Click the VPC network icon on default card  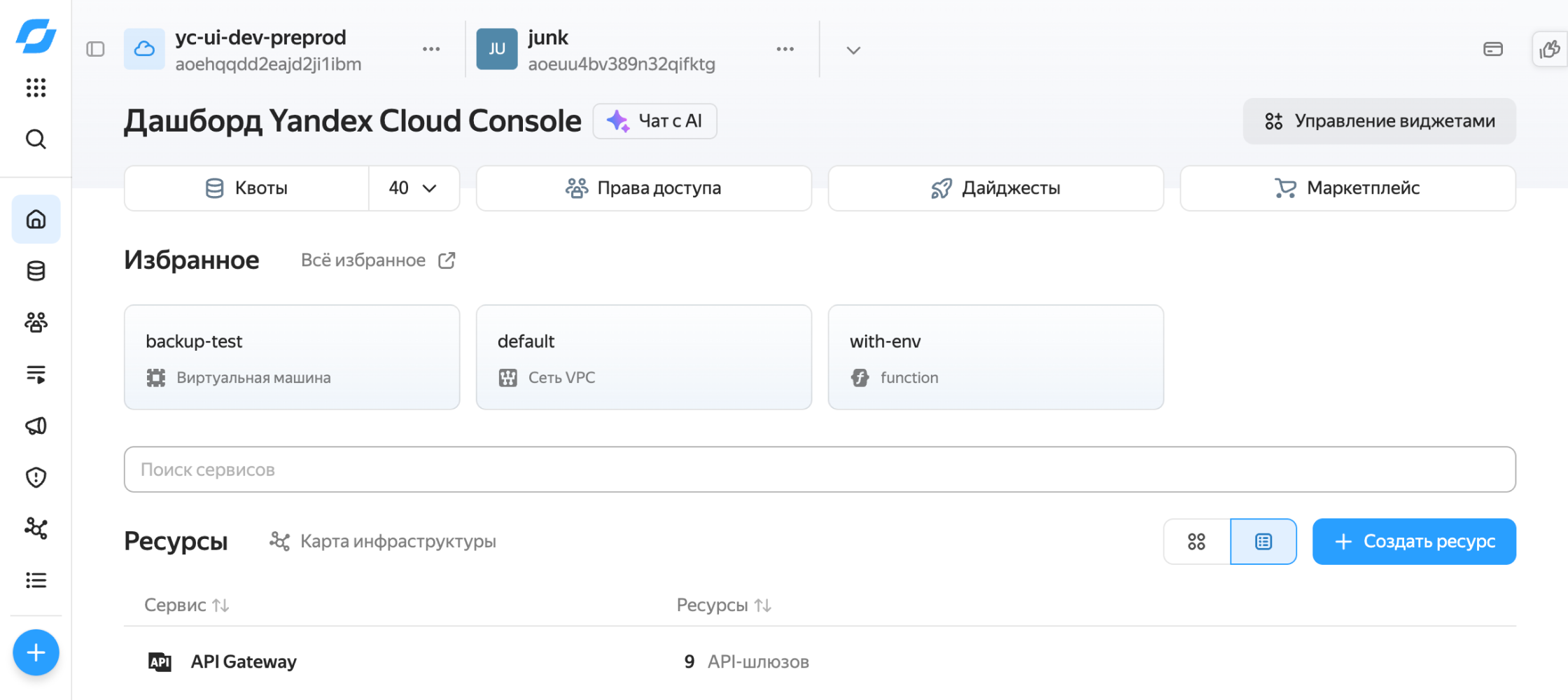508,378
